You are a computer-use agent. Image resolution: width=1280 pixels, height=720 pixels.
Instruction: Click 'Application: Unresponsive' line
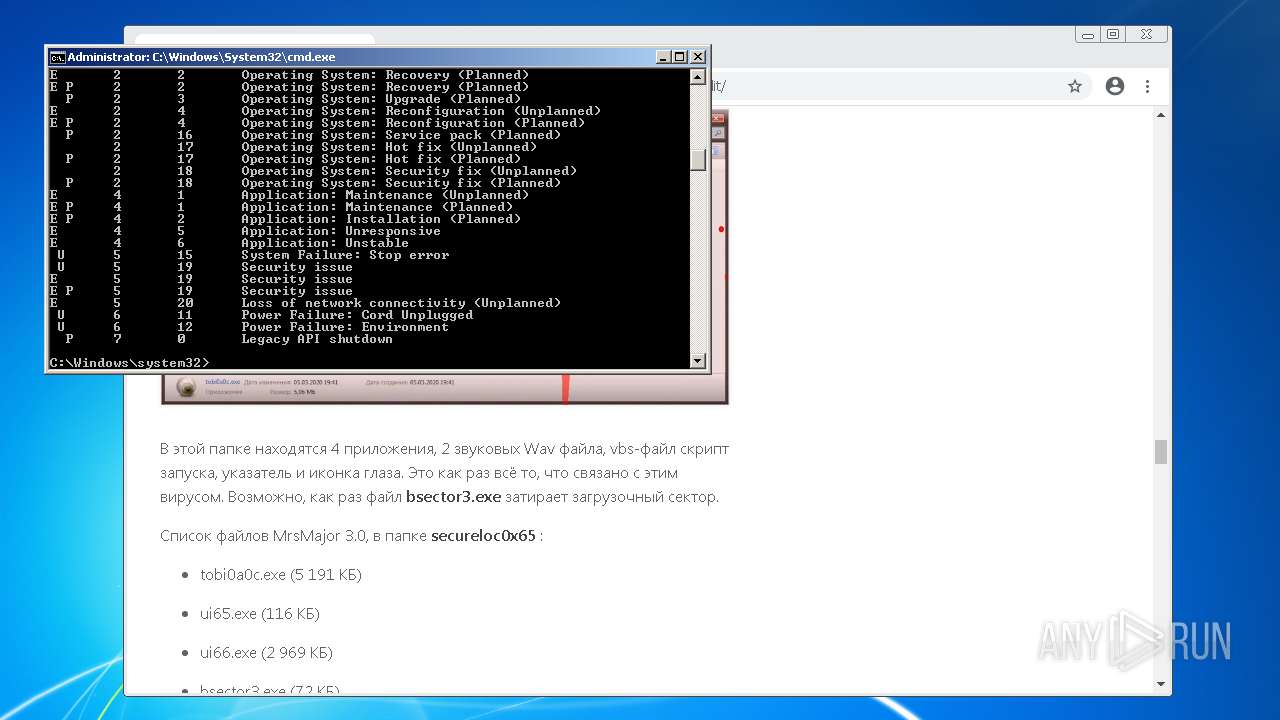click(341, 231)
